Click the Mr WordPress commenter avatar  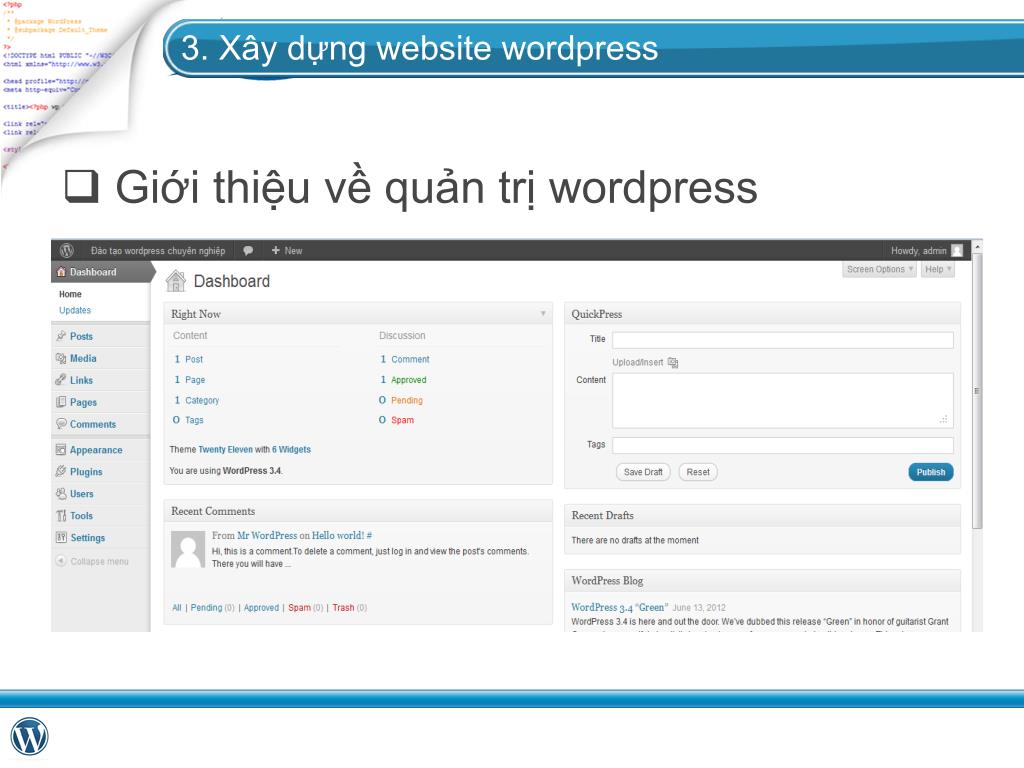coord(188,549)
